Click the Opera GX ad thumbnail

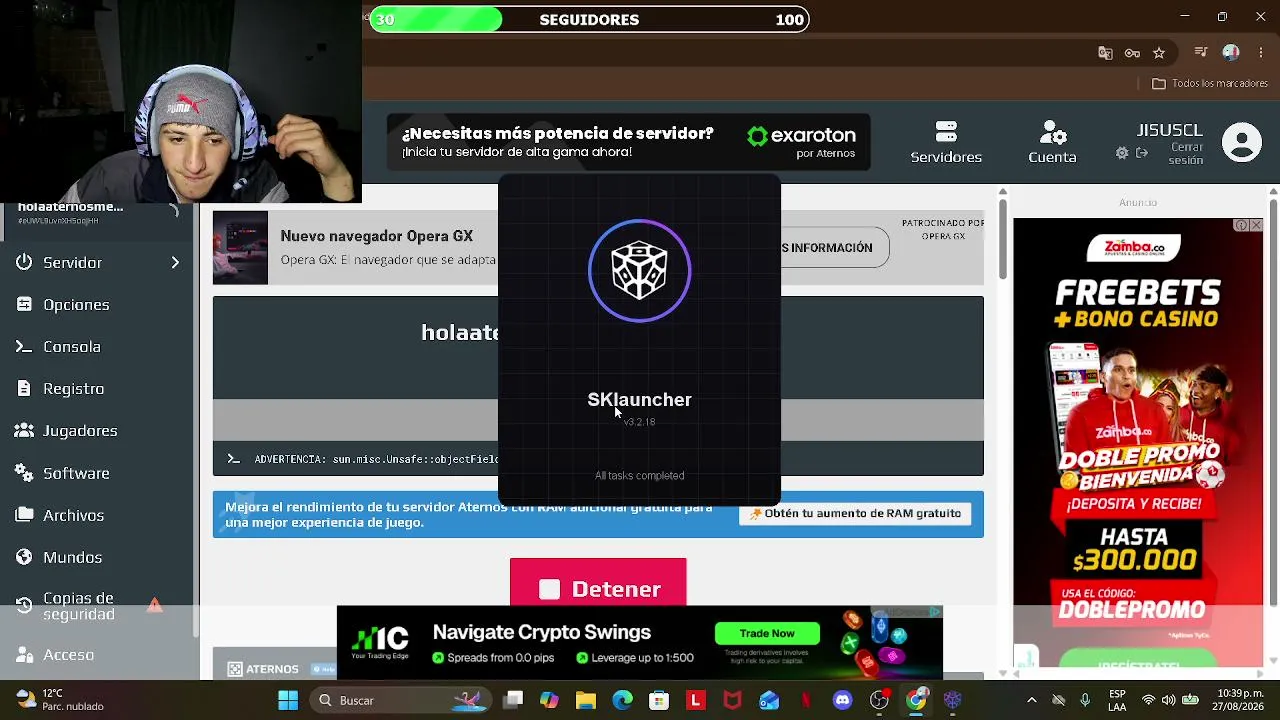240,248
